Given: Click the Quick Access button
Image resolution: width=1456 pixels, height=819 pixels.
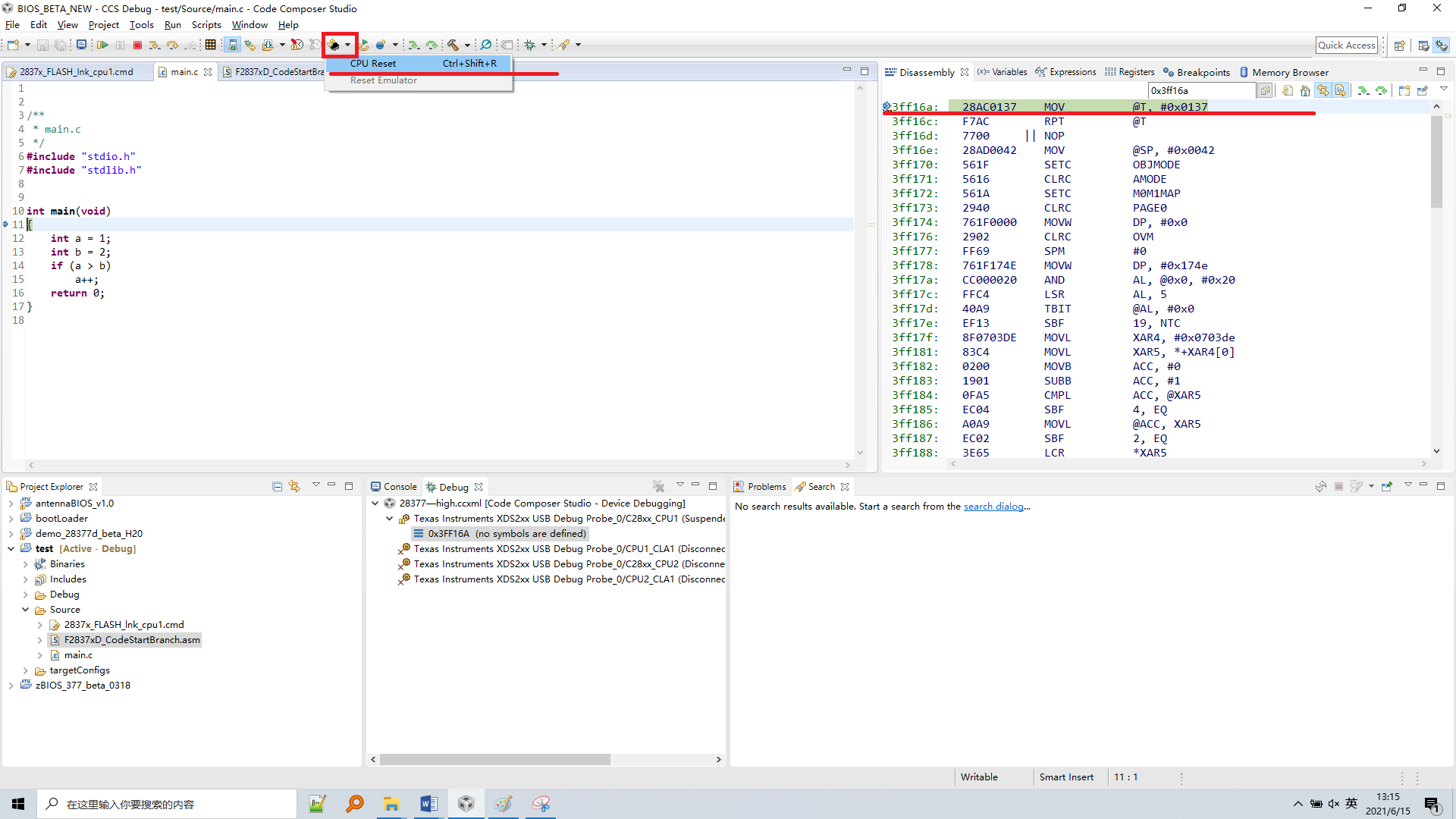Looking at the screenshot, I should (1346, 45).
